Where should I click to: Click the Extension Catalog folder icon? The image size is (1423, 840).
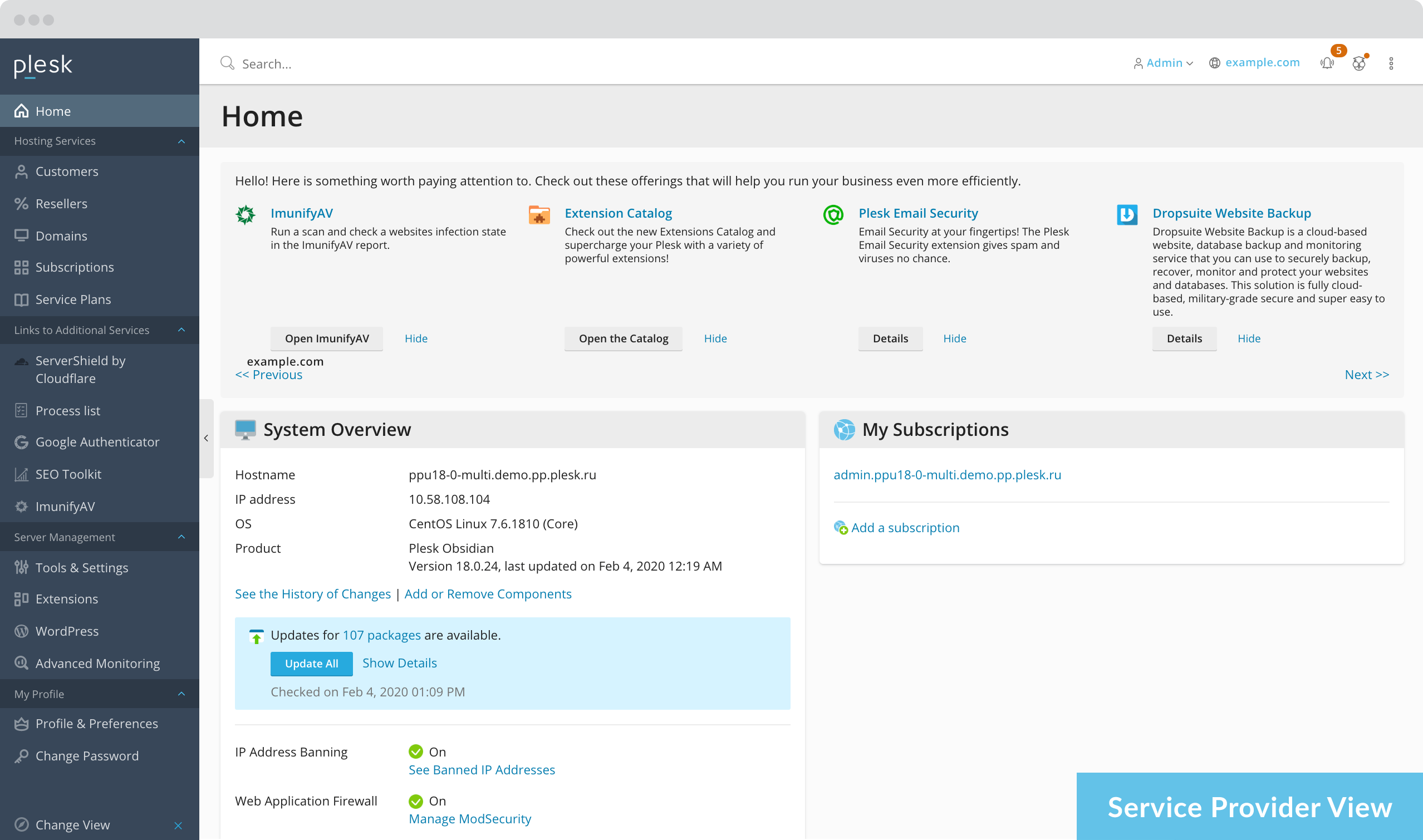pyautogui.click(x=539, y=215)
